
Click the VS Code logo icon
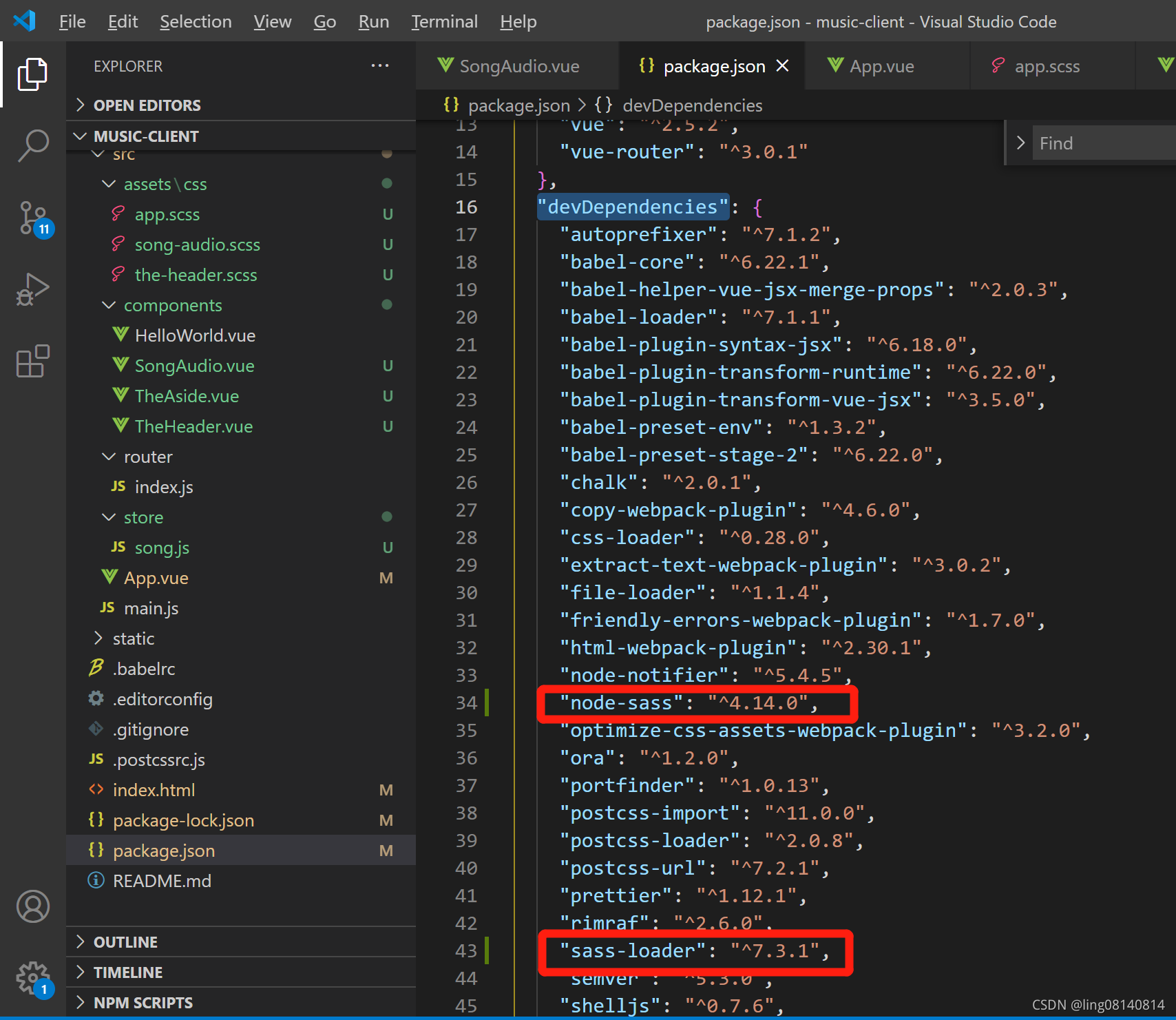tap(24, 21)
